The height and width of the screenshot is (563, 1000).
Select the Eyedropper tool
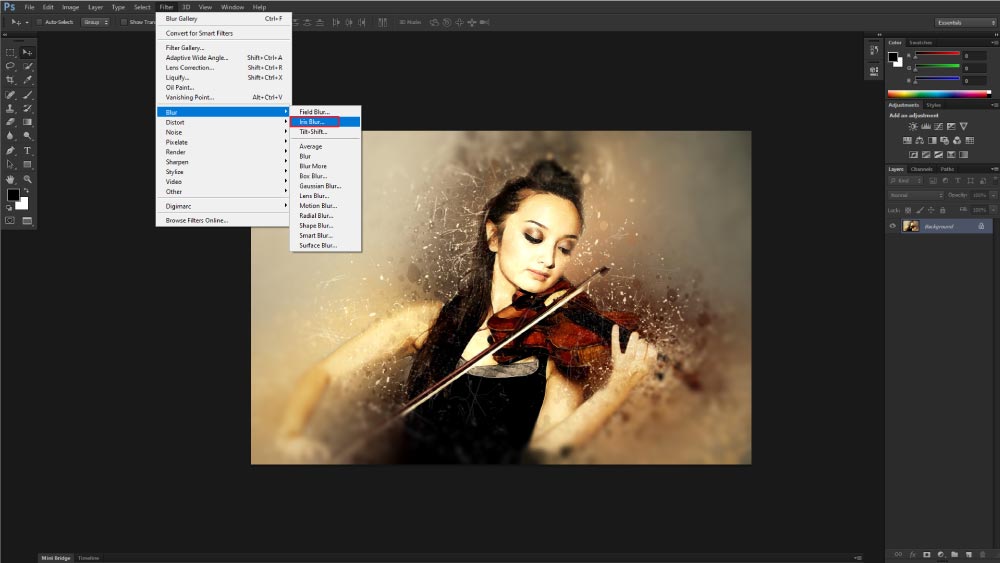point(27,80)
